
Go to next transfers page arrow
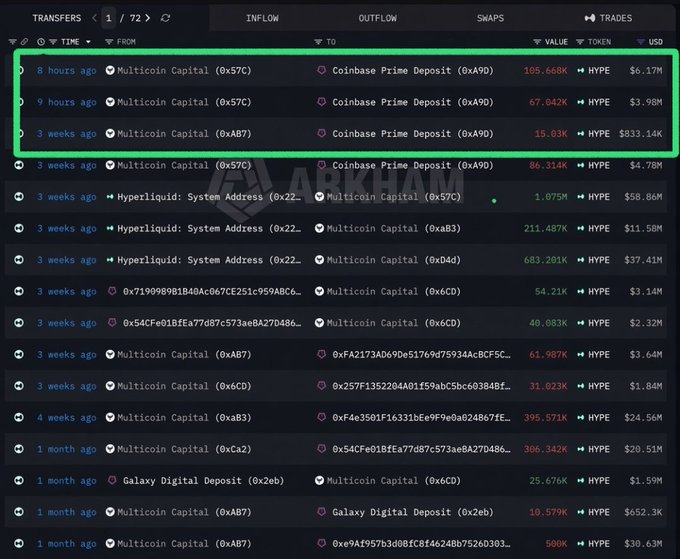tap(148, 18)
